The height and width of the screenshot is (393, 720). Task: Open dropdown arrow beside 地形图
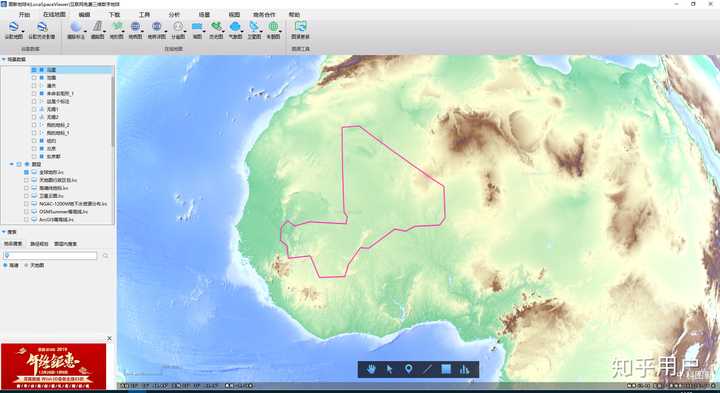click(124, 31)
